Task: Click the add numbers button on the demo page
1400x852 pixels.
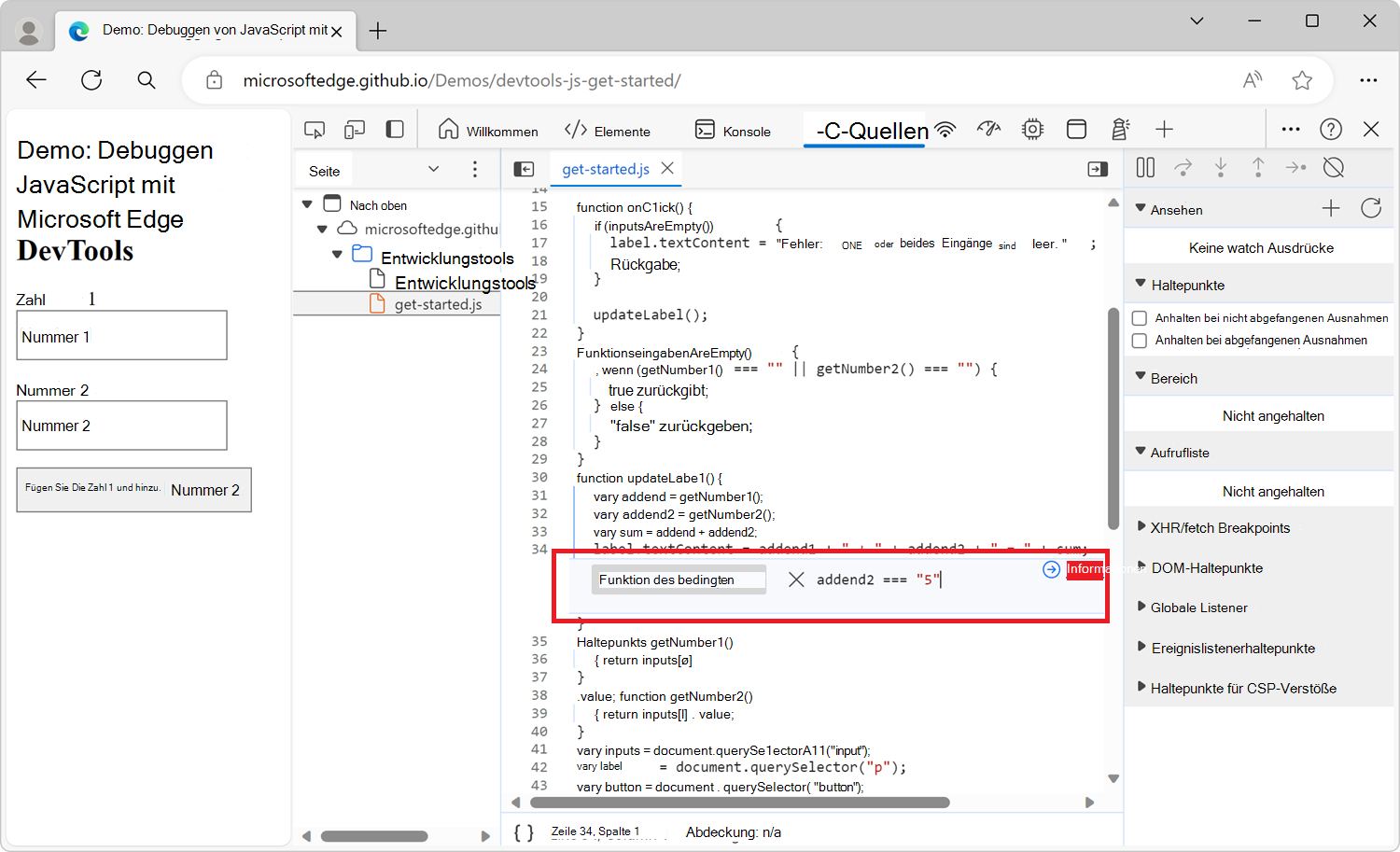Action: click(133, 490)
